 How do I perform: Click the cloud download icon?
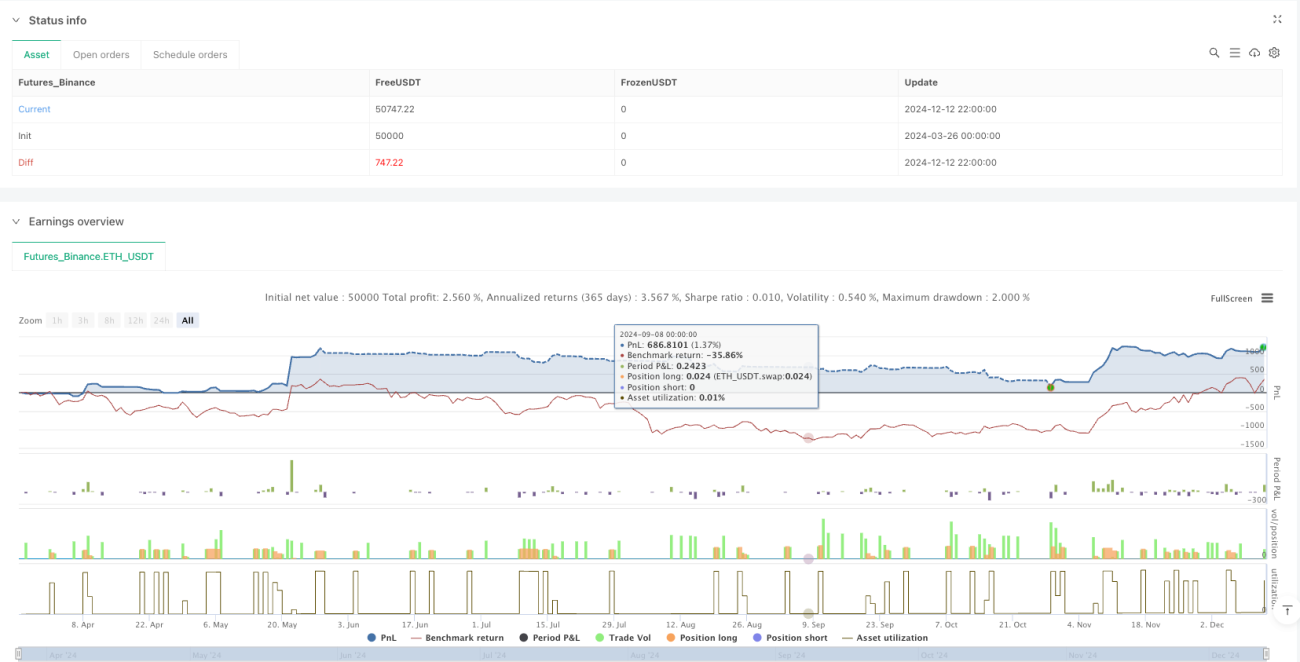pos(1254,53)
